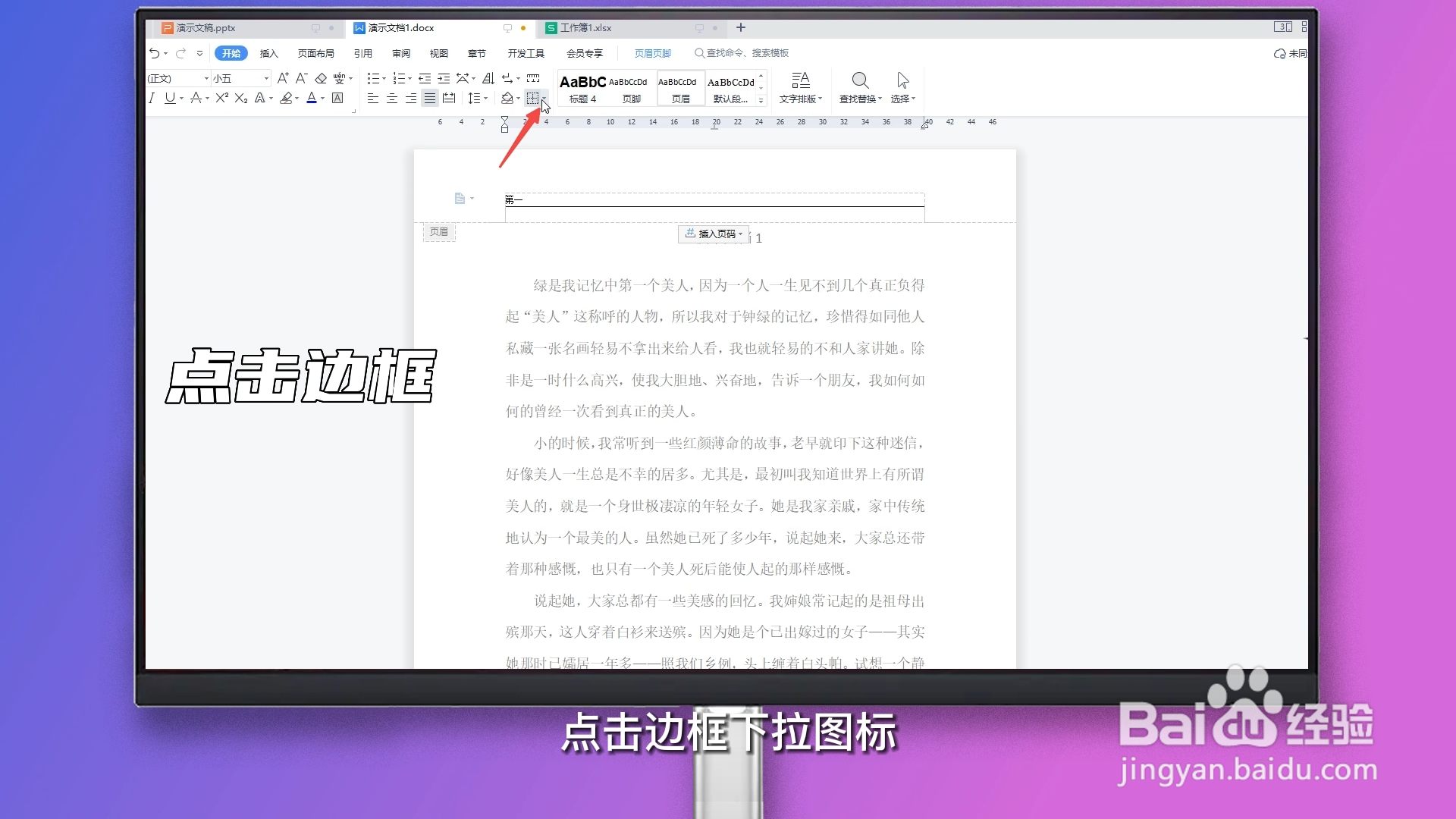Click the Clear Formatting eraser icon

coord(321,77)
